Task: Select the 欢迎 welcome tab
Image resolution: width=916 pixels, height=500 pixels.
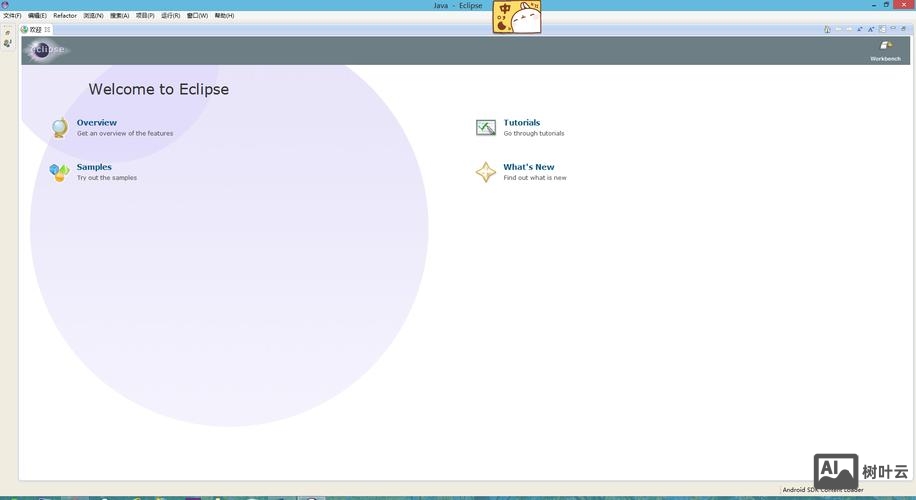Action: click(35, 29)
